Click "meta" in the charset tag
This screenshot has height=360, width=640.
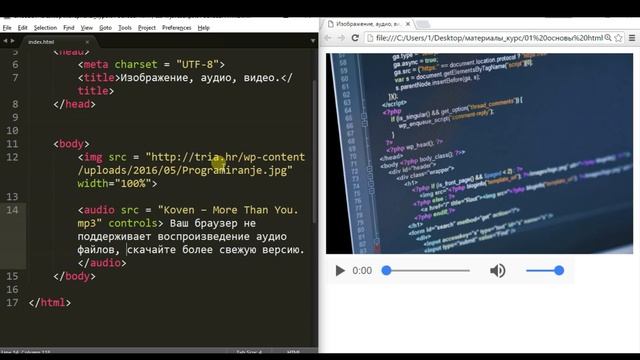click(x=96, y=64)
